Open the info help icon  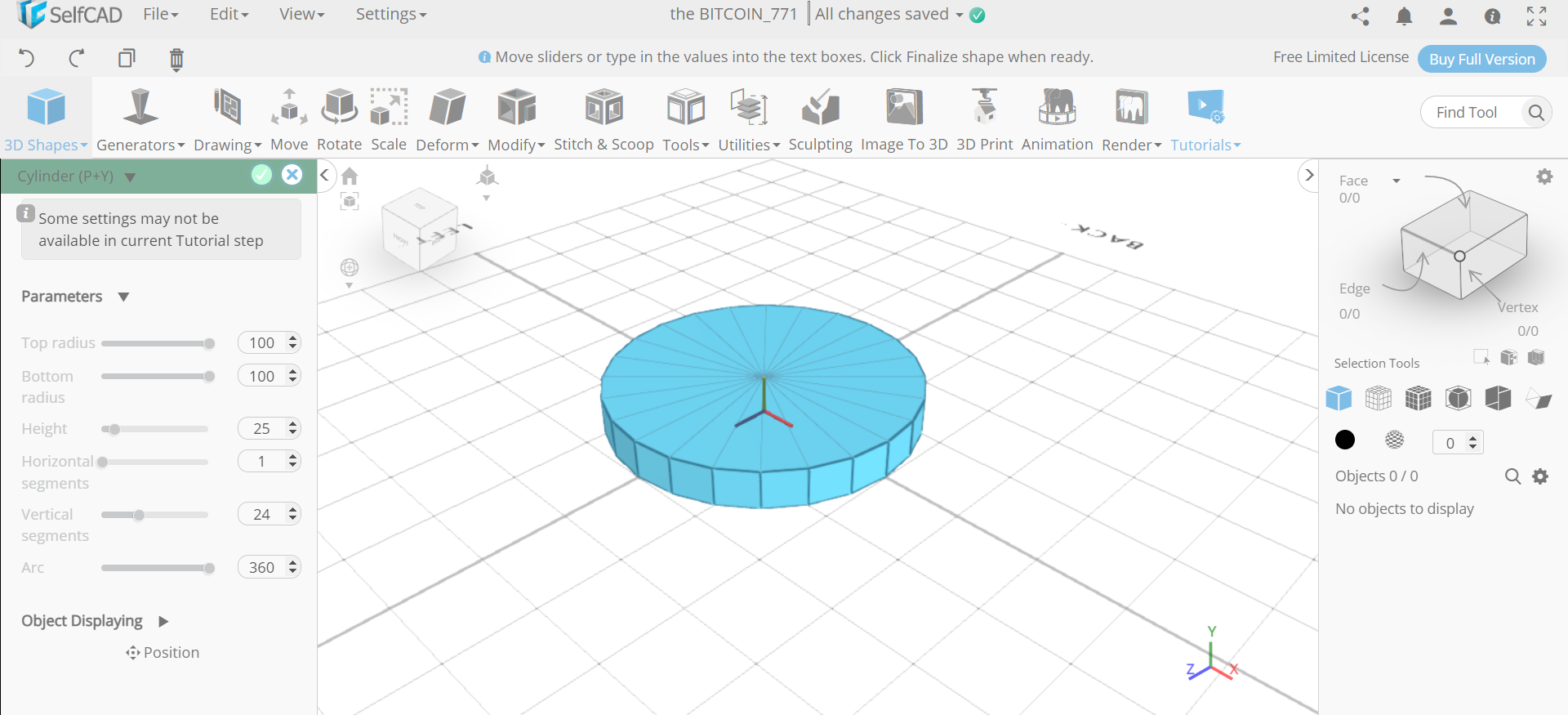(x=1492, y=16)
